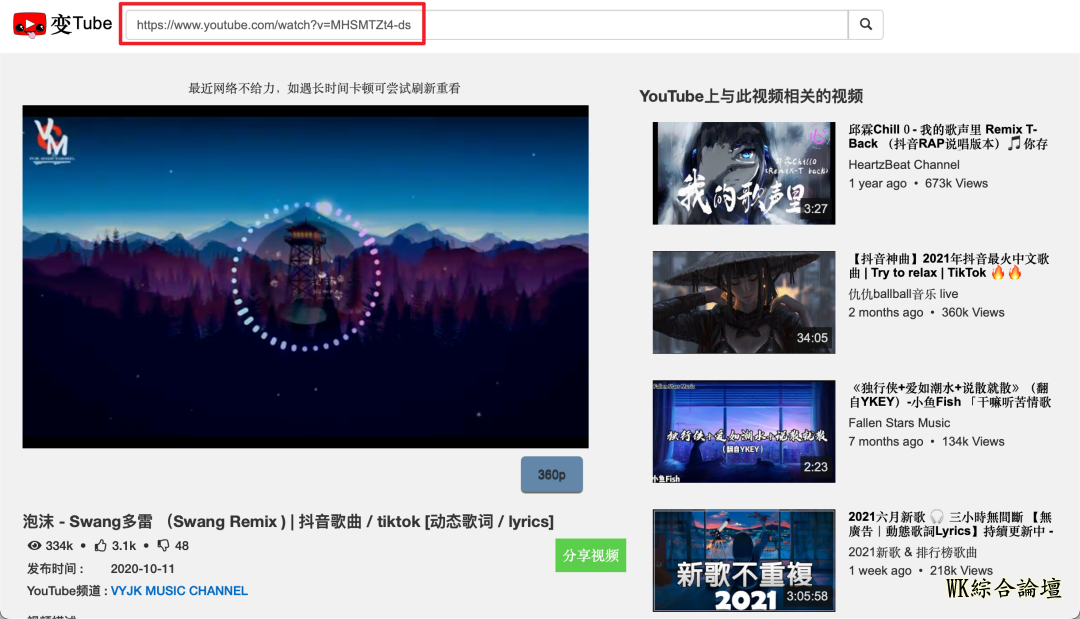Click the publish date 2020-10-11
The height and width of the screenshot is (619, 1080).
[143, 569]
